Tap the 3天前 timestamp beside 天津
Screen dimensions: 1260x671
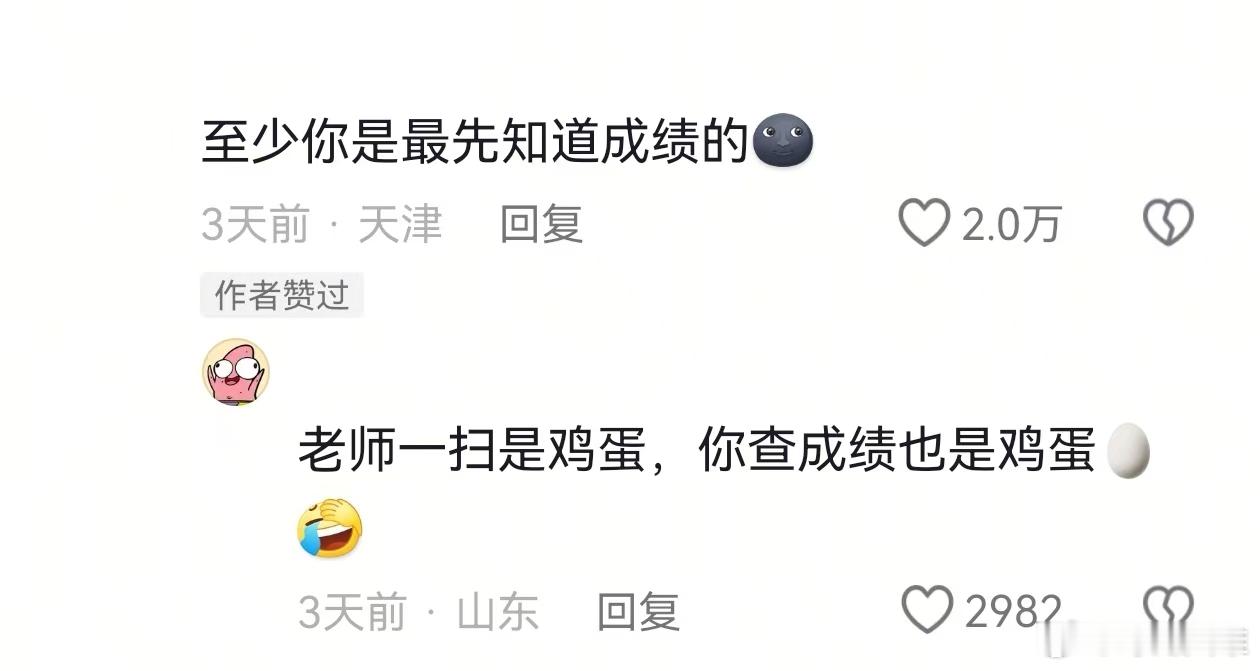256,225
